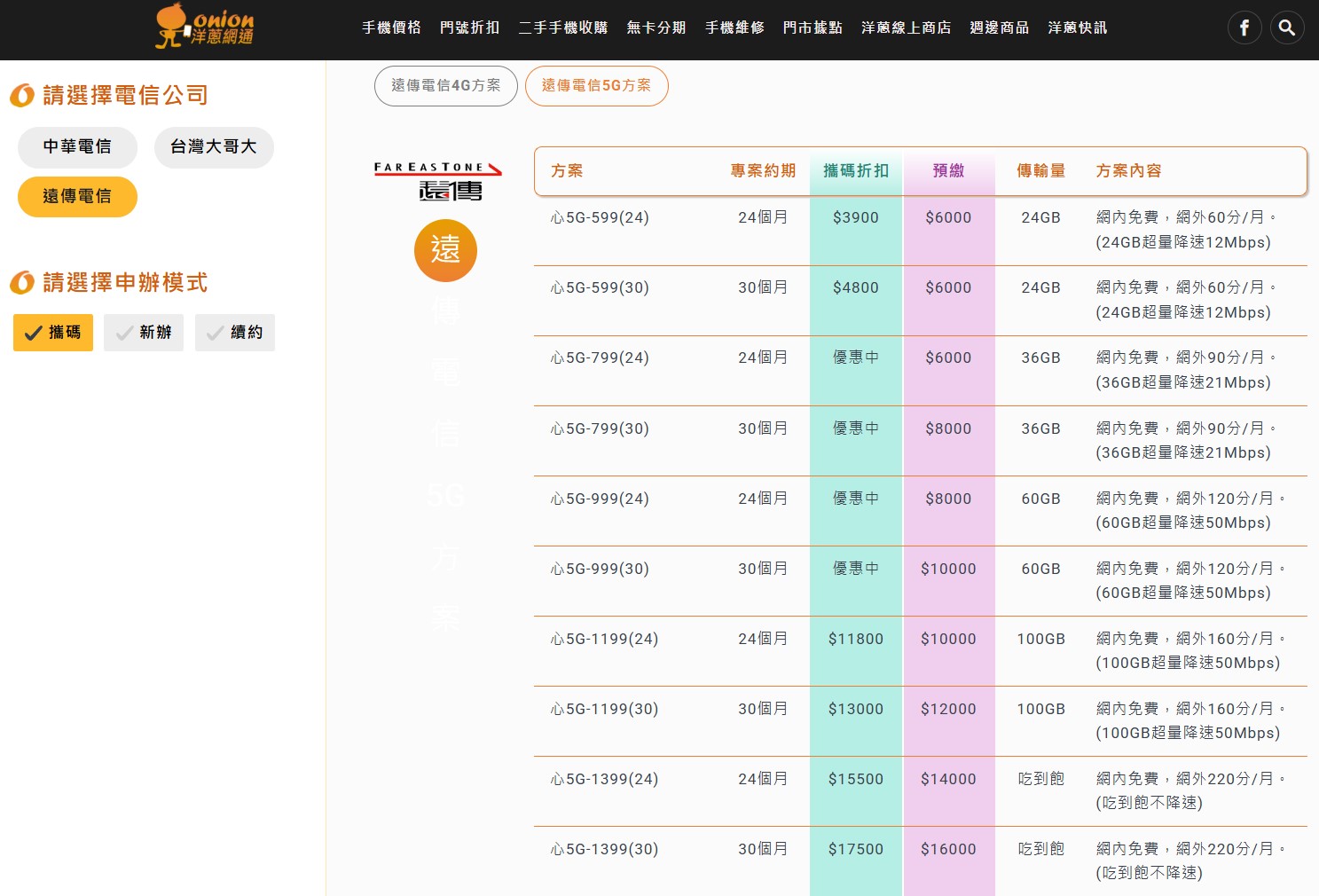Switch to 遠傳電信4G方案 tab
This screenshot has width=1319, height=896.
point(446,86)
